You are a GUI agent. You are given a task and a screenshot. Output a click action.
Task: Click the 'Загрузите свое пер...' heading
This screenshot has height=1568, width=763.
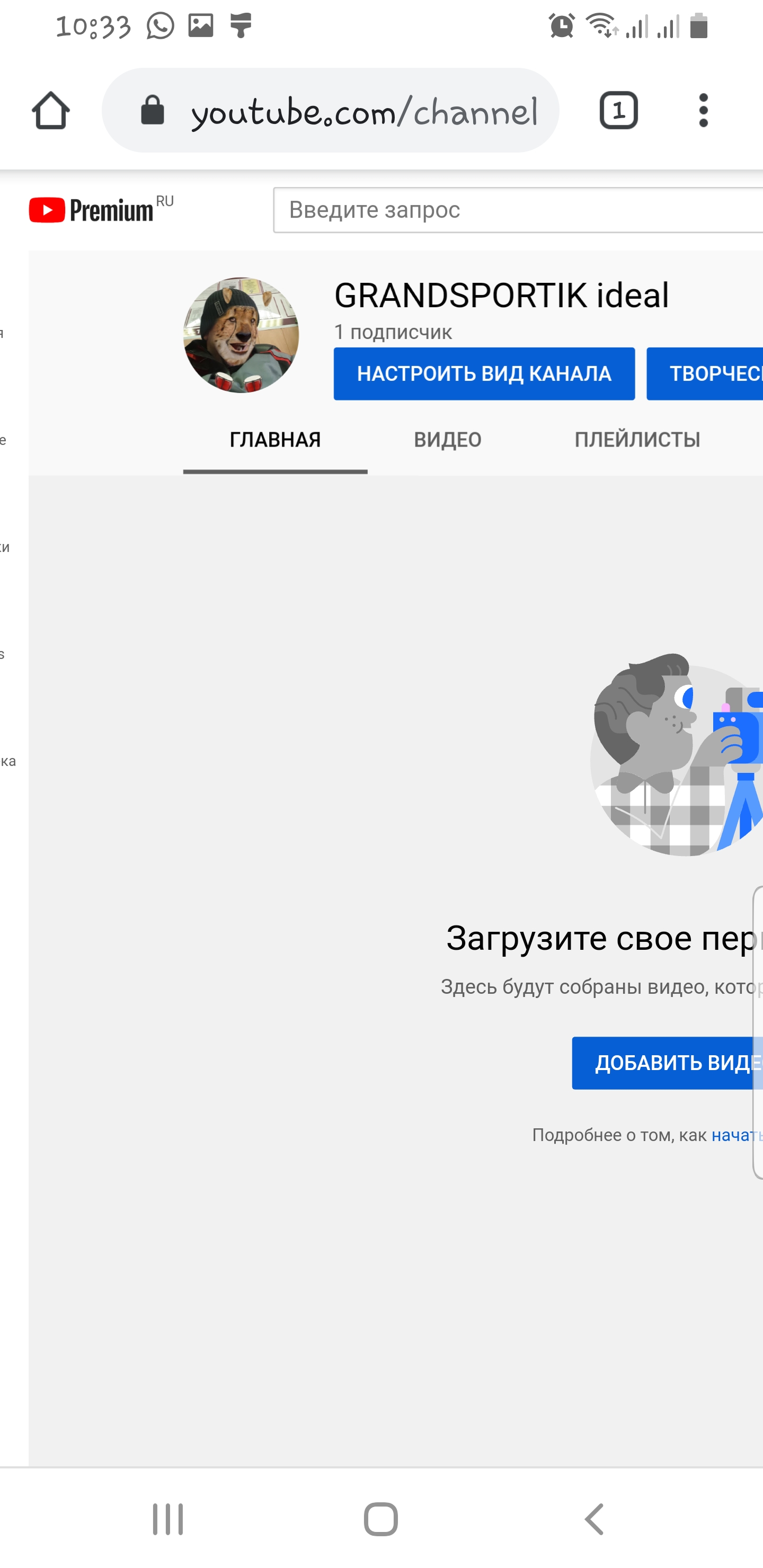tap(604, 938)
